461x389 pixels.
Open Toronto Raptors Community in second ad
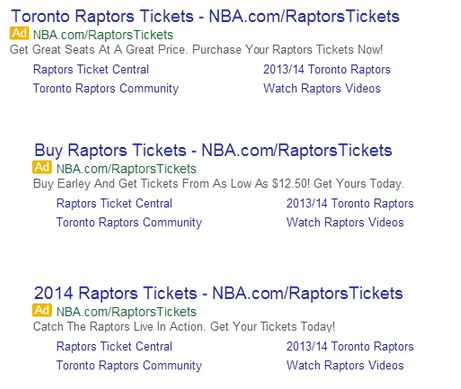coord(129,223)
